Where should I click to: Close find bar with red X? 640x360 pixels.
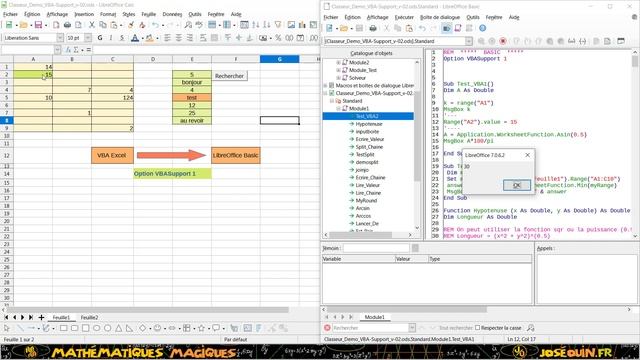coord(327,328)
